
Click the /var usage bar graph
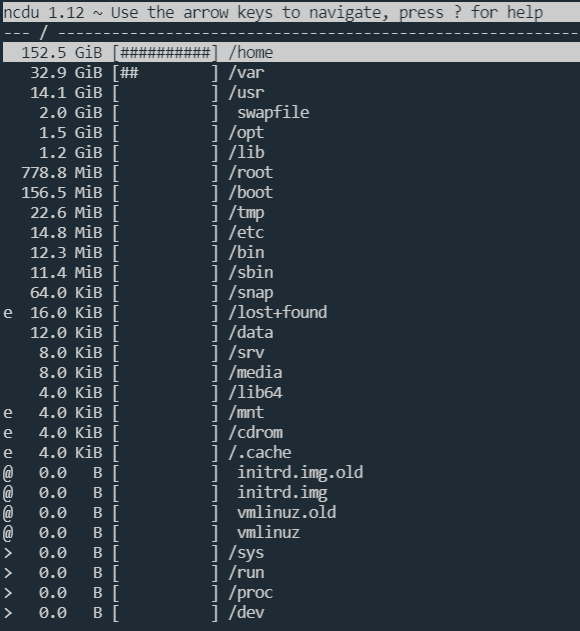[x=165, y=73]
